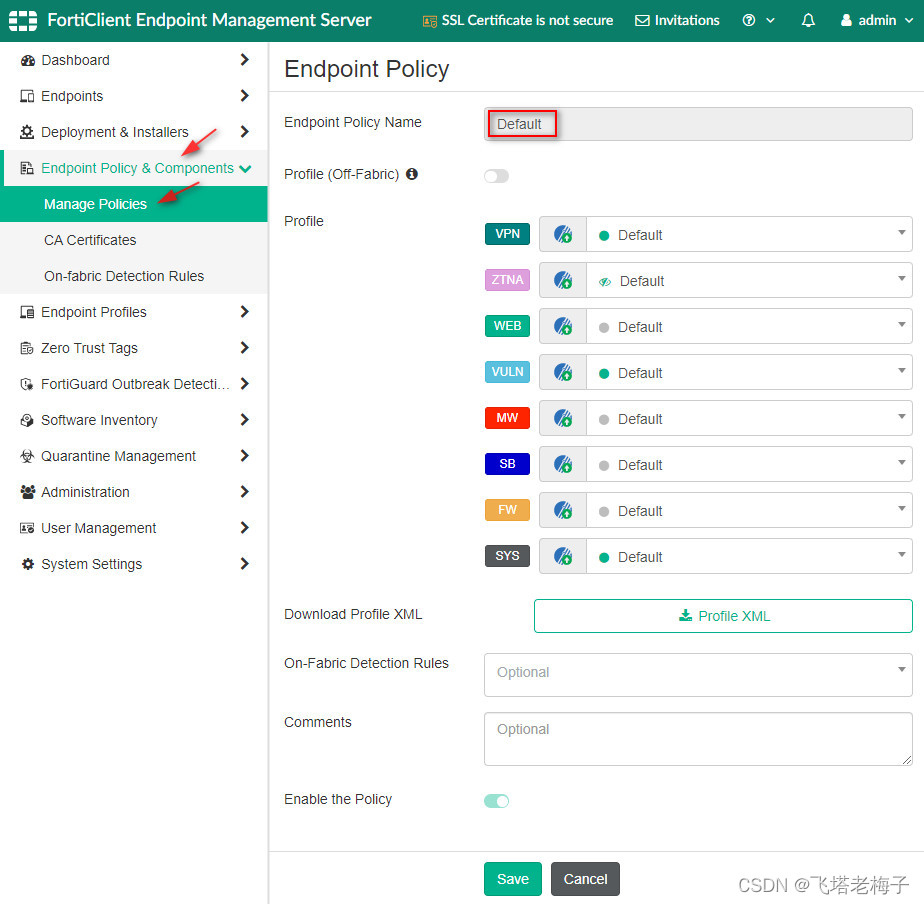Click the sync icon in MW profile row
Image resolution: width=924 pixels, height=904 pixels.
[x=563, y=418]
